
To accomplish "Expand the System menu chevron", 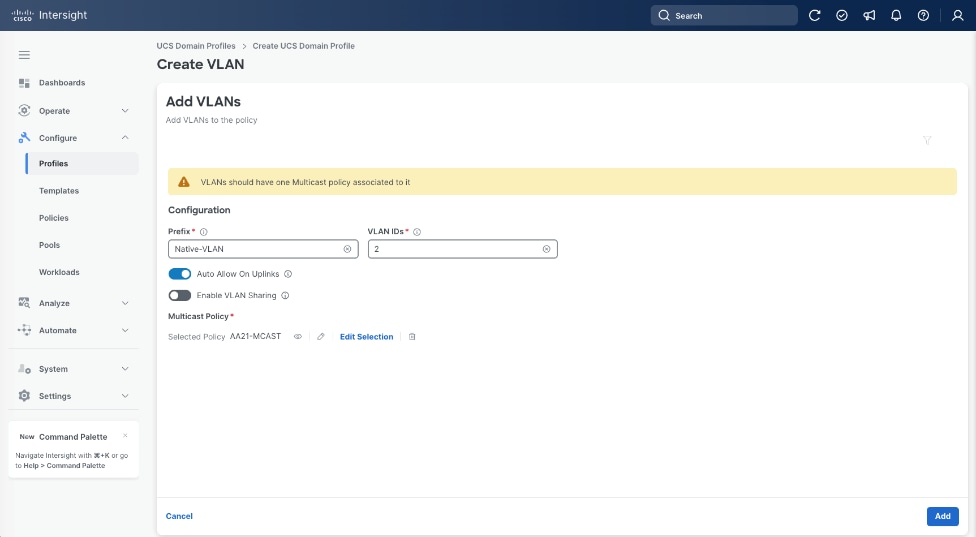I will (x=125, y=369).
